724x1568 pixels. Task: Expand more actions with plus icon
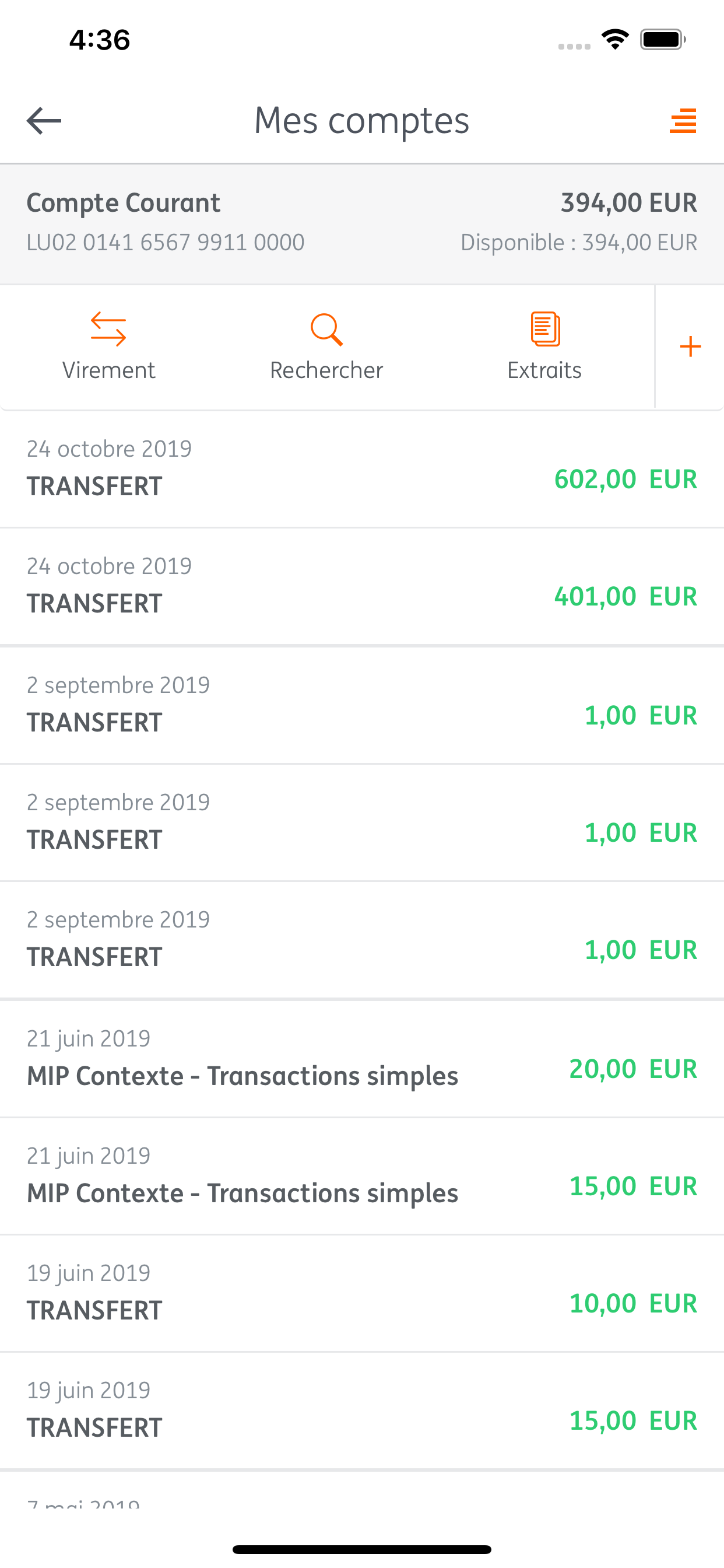(690, 347)
